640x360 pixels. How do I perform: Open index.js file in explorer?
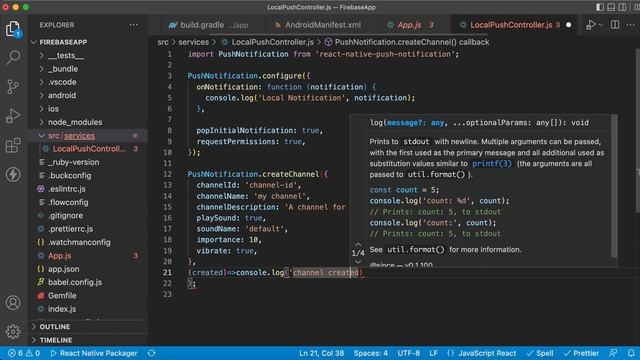click(62, 309)
